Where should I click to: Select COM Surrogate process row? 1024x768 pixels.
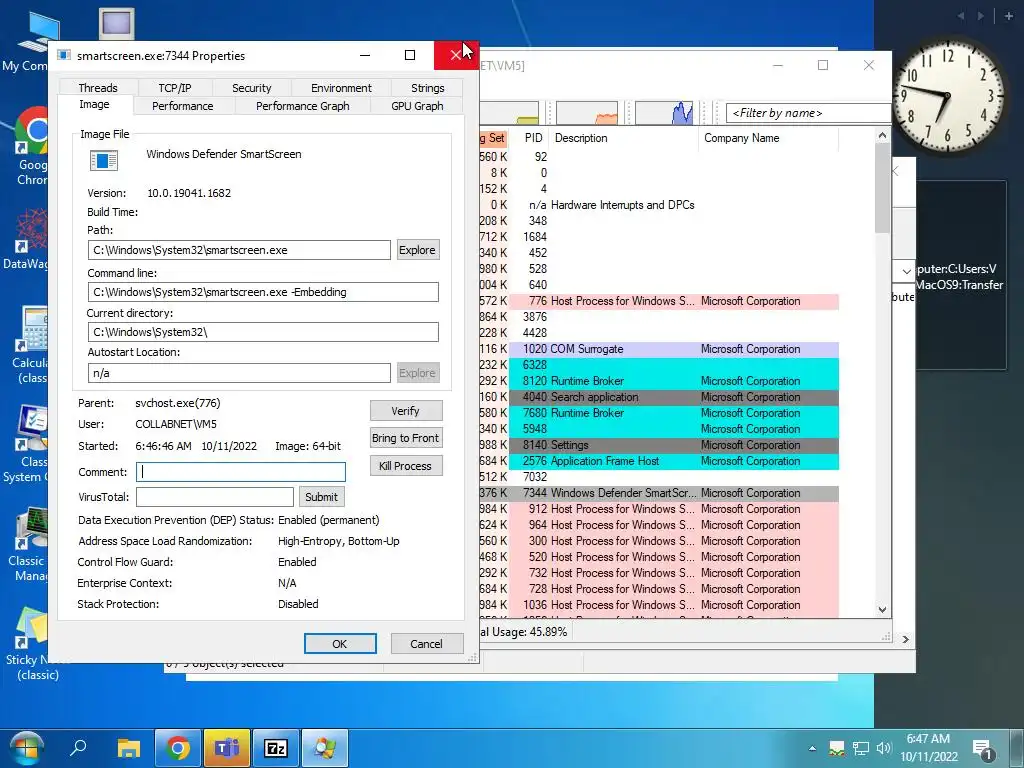coord(659,349)
